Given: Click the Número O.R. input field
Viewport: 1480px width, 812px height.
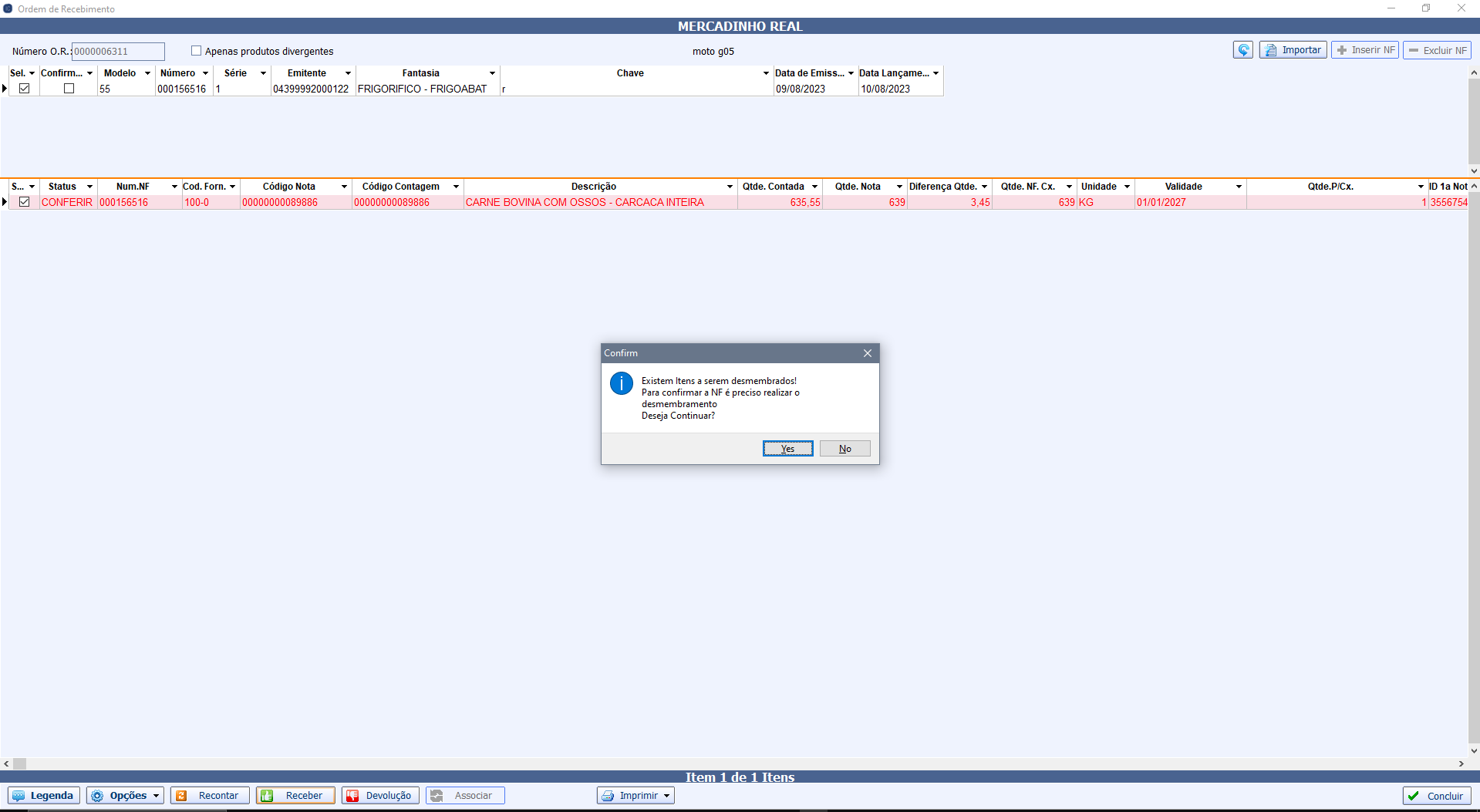Looking at the screenshot, I should 118,52.
